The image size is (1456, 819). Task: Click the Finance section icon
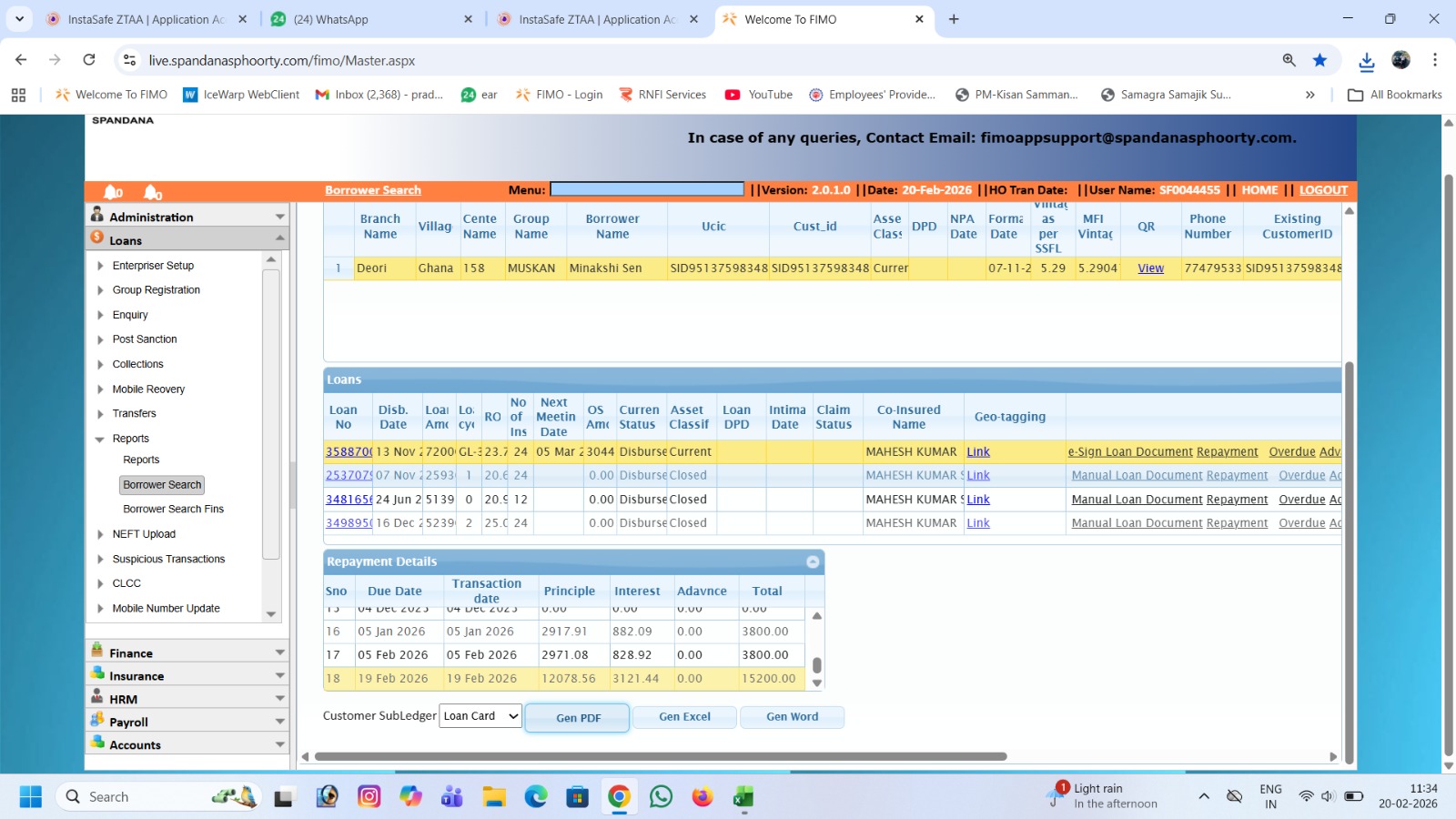pos(97,651)
